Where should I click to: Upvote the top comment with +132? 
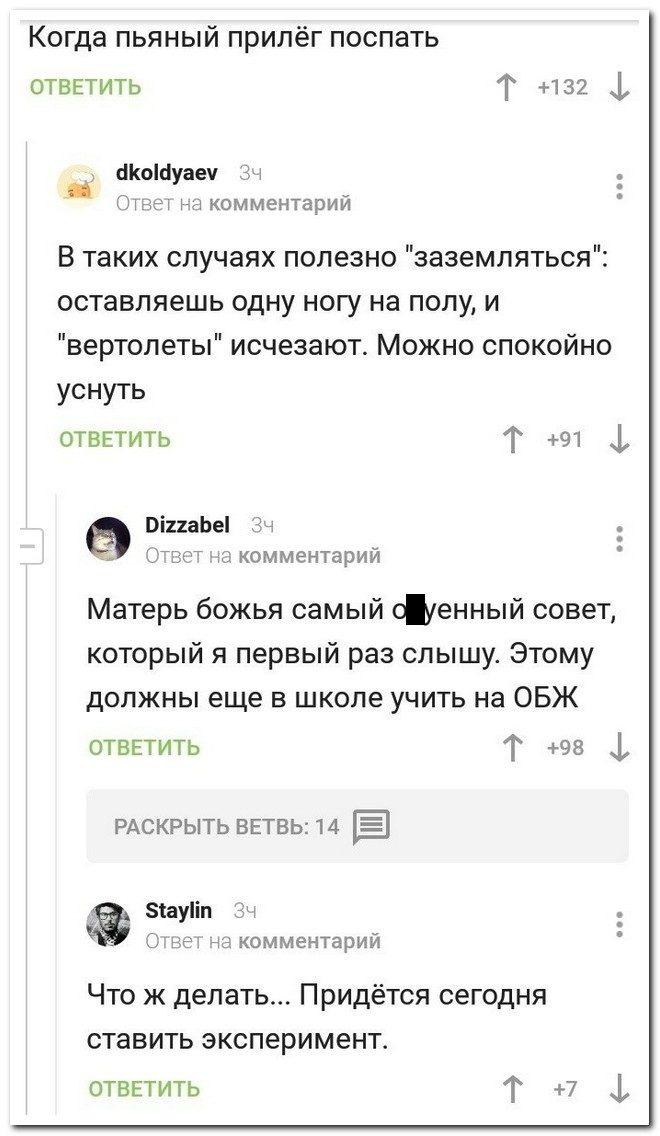(506, 88)
